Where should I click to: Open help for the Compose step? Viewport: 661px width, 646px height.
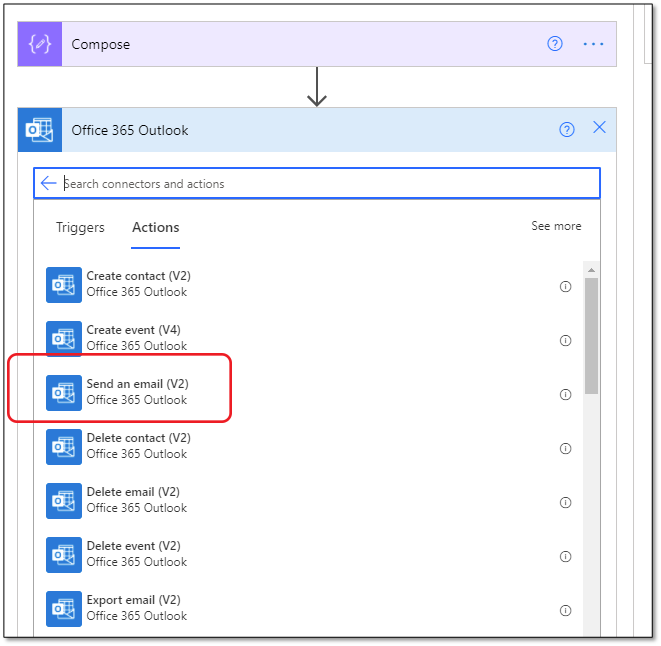554,43
